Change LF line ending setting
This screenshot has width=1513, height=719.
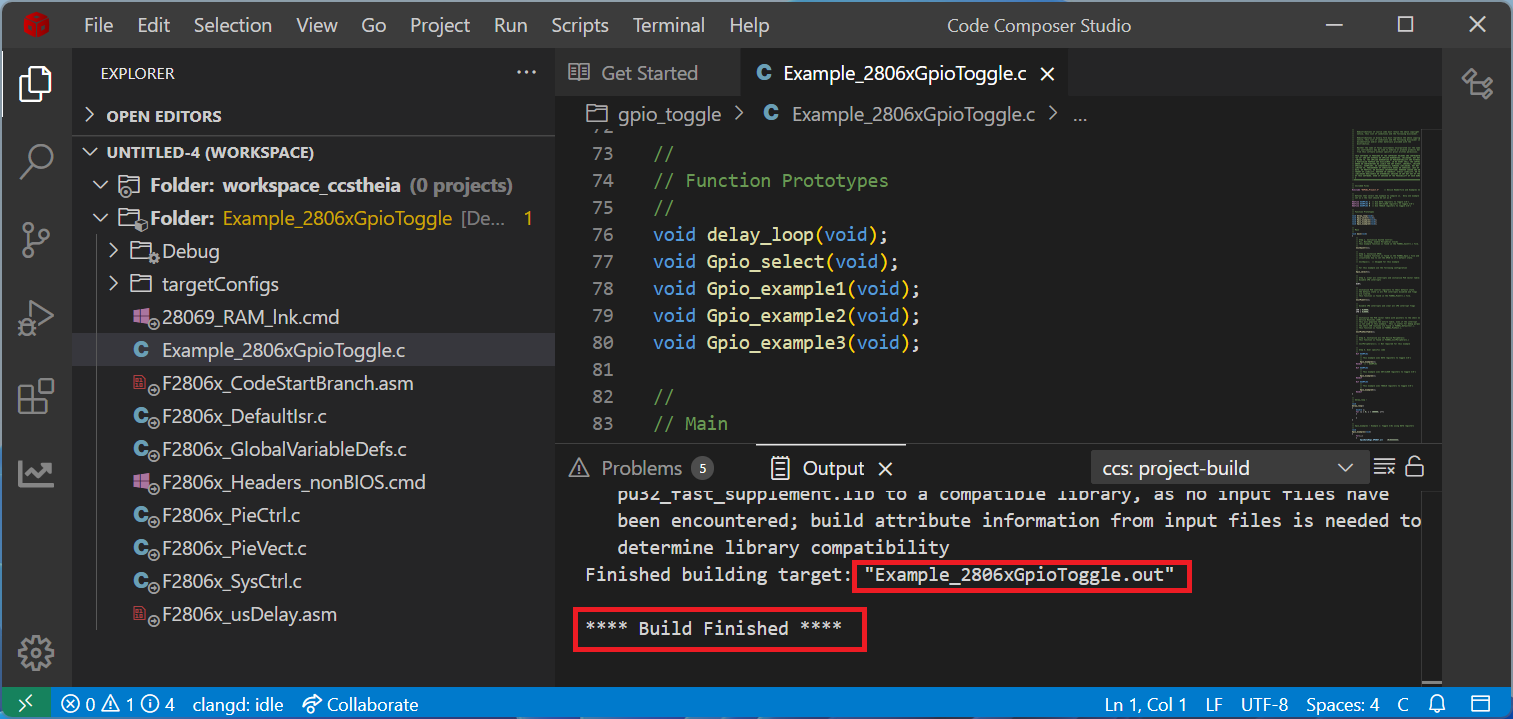[1214, 704]
